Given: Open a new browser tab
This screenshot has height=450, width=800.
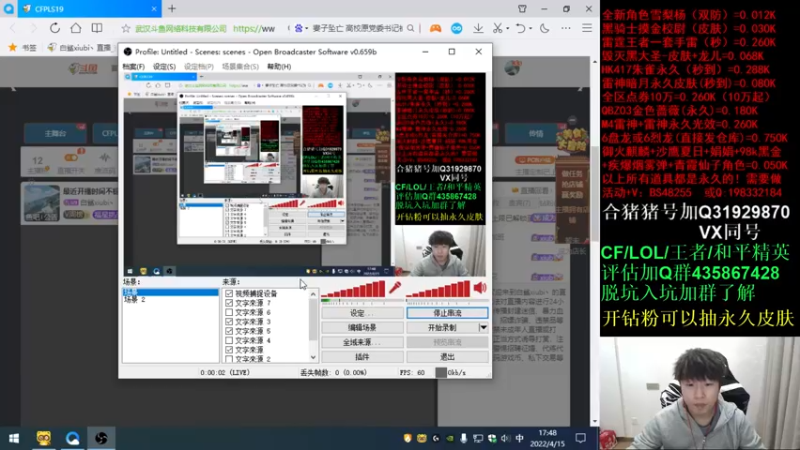Looking at the screenshot, I should [172, 9].
